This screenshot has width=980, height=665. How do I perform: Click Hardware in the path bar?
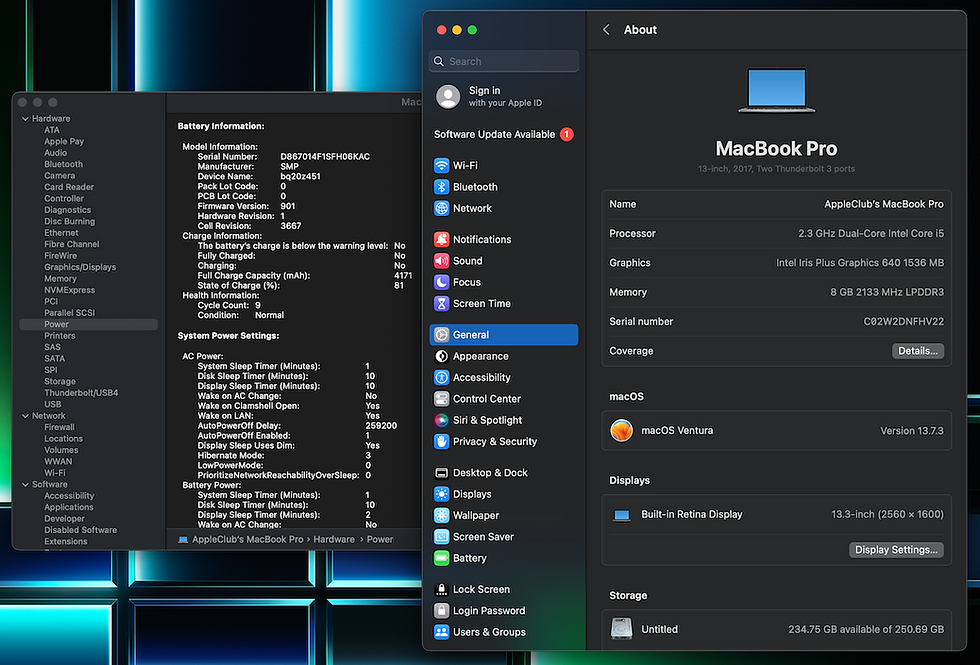tap(334, 539)
